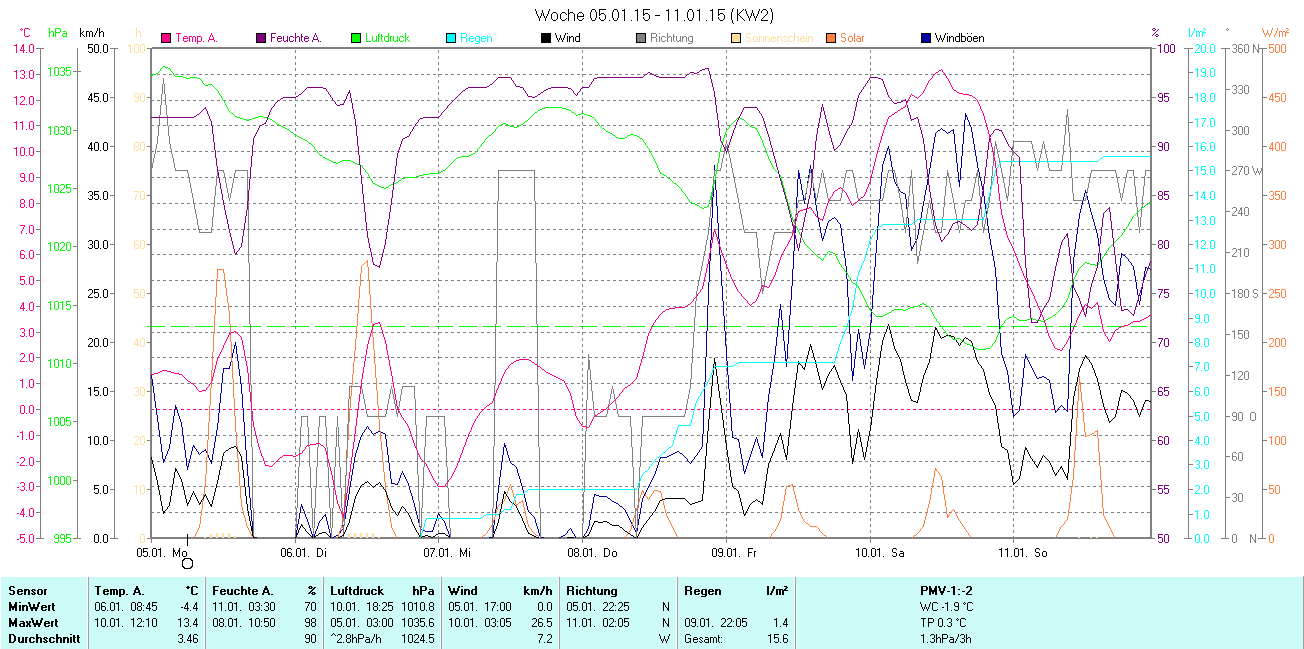The image size is (1304, 649).
Task: Click the orange Solar legend swatch
Action: (830, 39)
